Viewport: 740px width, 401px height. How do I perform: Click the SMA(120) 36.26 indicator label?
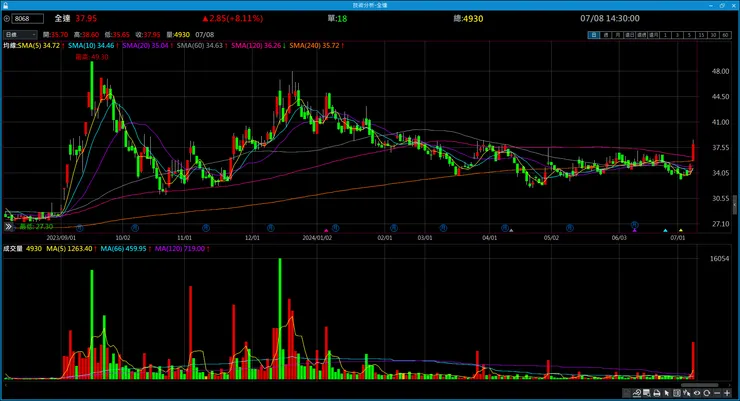(256, 46)
